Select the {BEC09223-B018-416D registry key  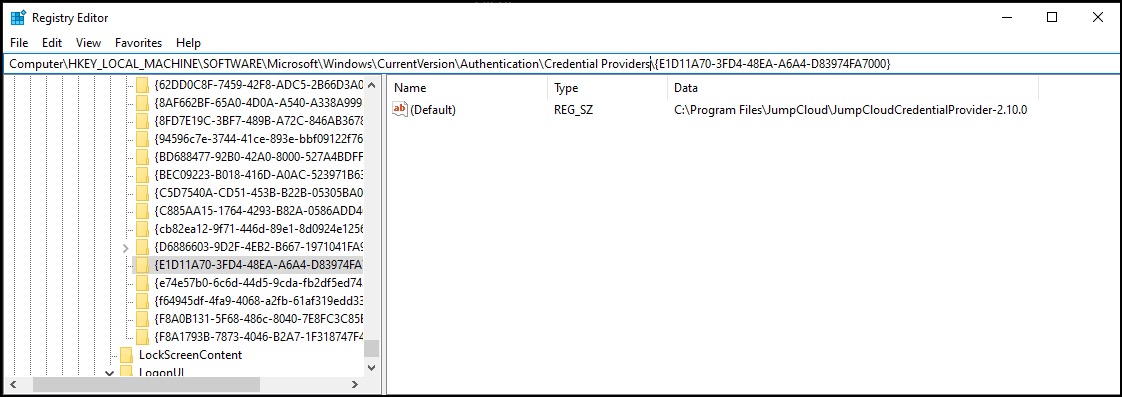[x=258, y=175]
